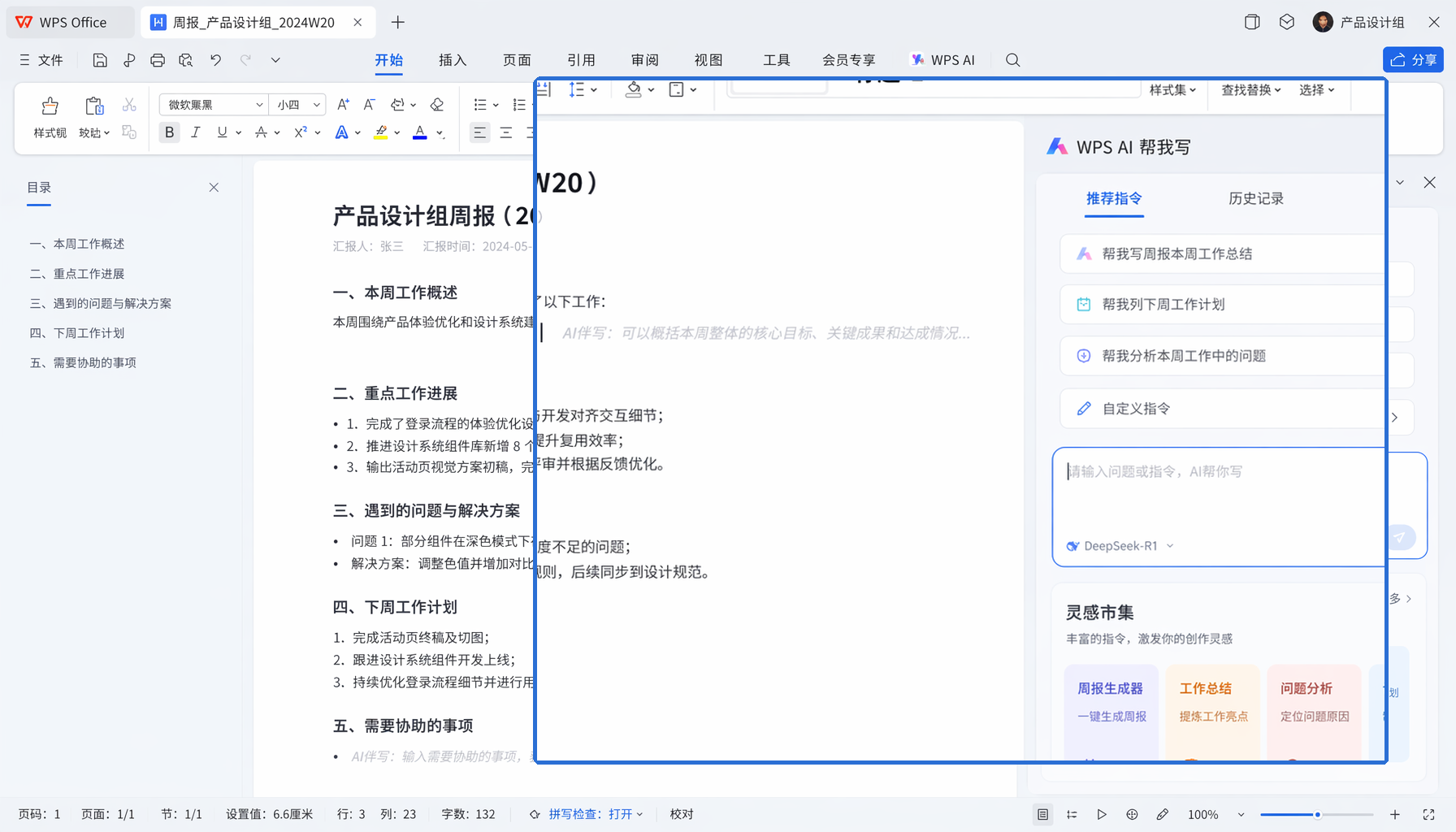Click the export icon next to Save
Viewport: 1456px width, 832px height.
click(129, 60)
